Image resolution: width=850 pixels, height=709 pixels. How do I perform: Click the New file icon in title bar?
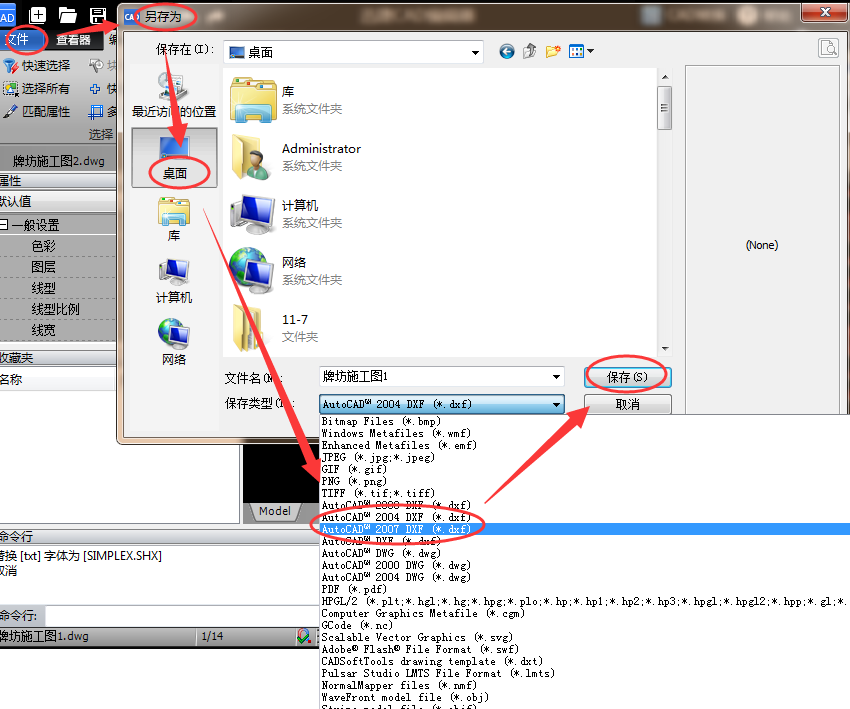(x=37, y=15)
